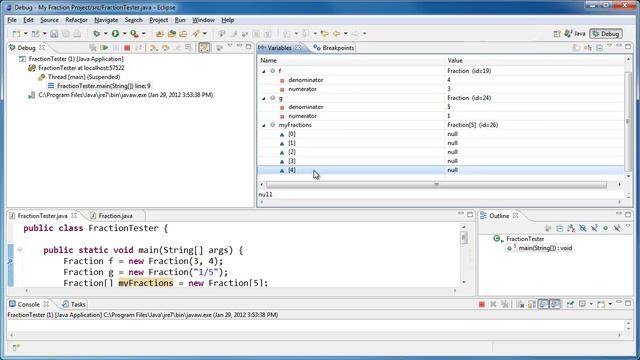
Task: Click the Terminate icon in Console toolbar
Action: [x=482, y=304]
